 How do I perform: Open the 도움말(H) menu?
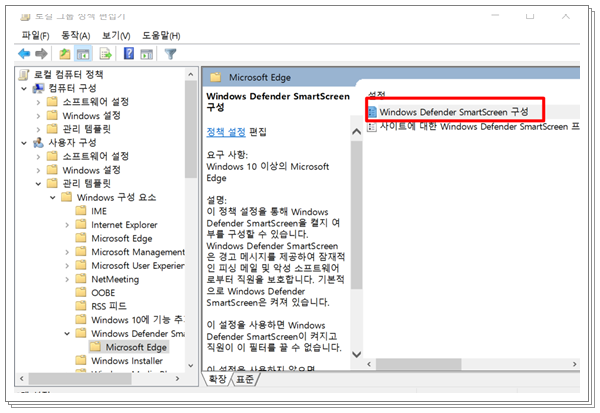click(161, 36)
